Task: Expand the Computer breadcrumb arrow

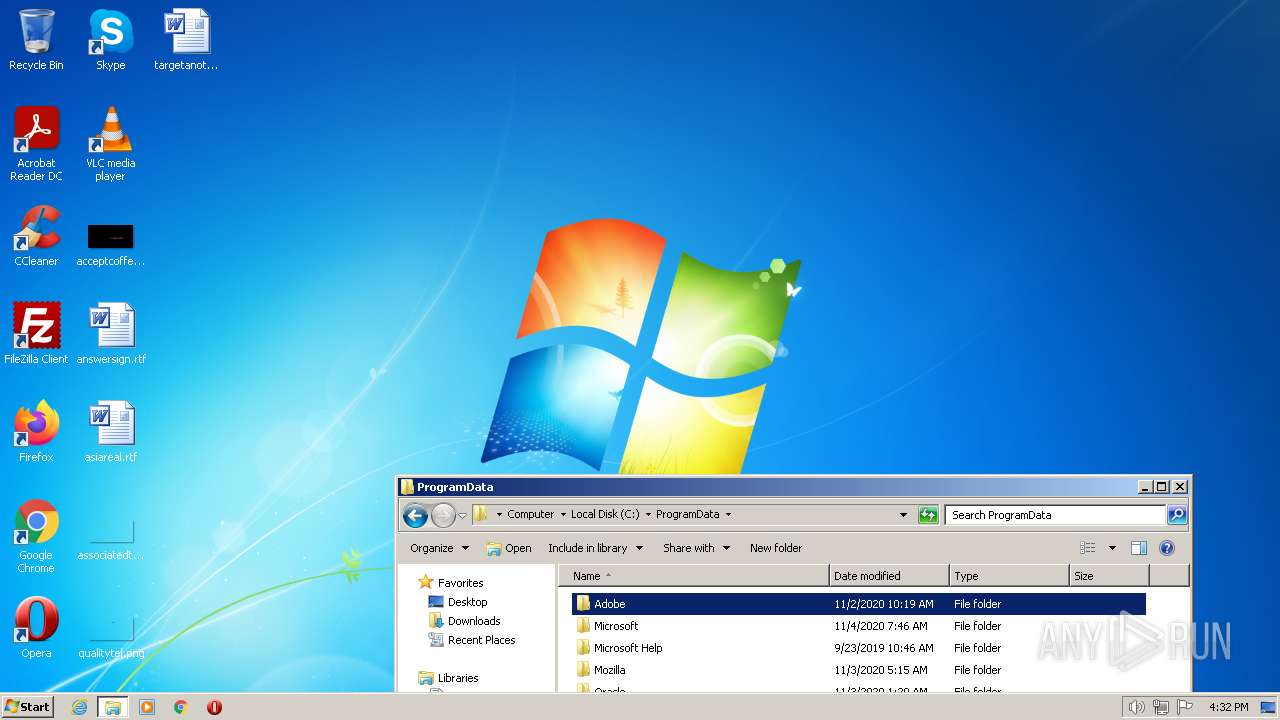Action: point(562,515)
